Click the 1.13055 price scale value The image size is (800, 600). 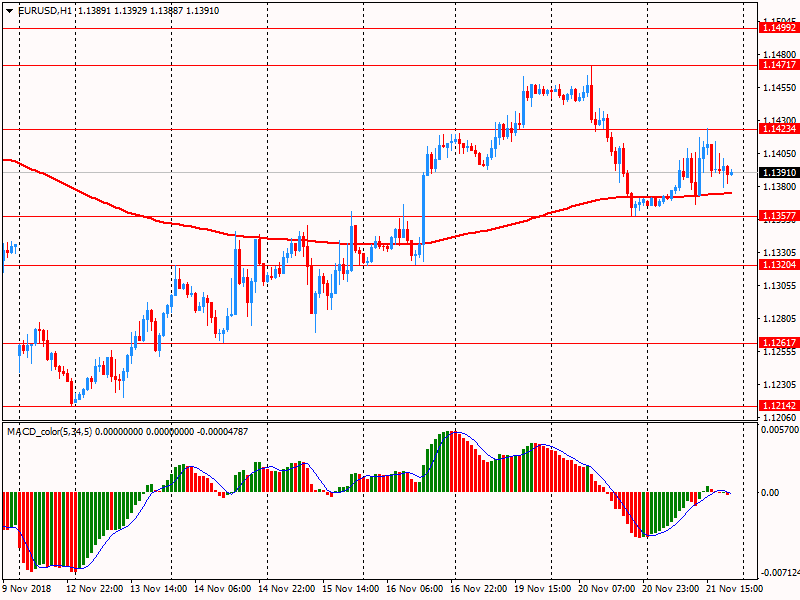(779, 285)
